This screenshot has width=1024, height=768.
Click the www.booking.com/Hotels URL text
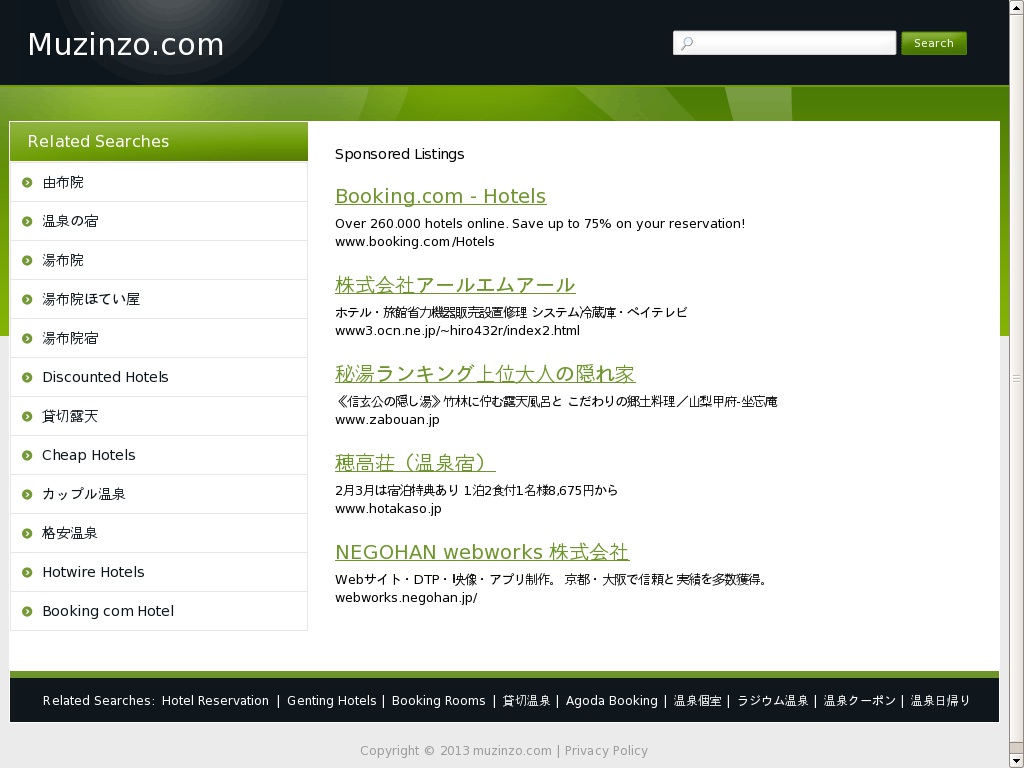point(415,242)
